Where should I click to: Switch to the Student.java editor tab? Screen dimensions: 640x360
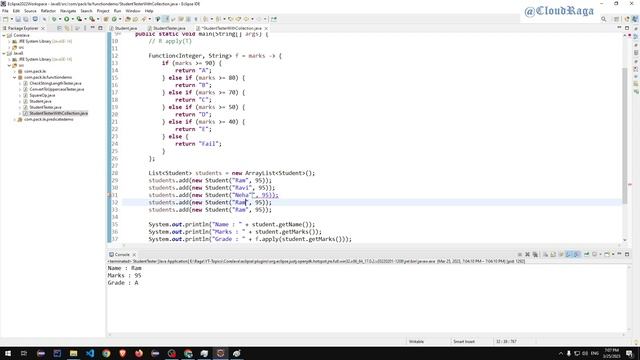123,28
